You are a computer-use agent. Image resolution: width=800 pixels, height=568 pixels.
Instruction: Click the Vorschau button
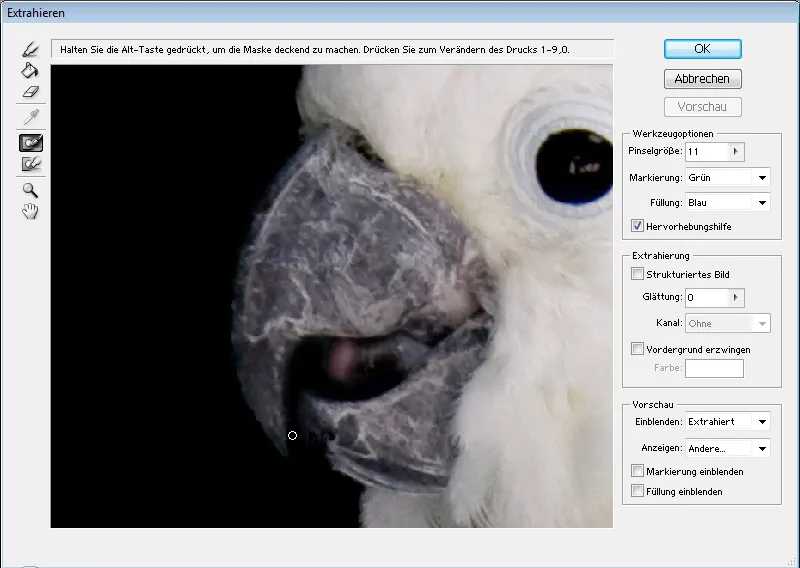click(x=703, y=107)
